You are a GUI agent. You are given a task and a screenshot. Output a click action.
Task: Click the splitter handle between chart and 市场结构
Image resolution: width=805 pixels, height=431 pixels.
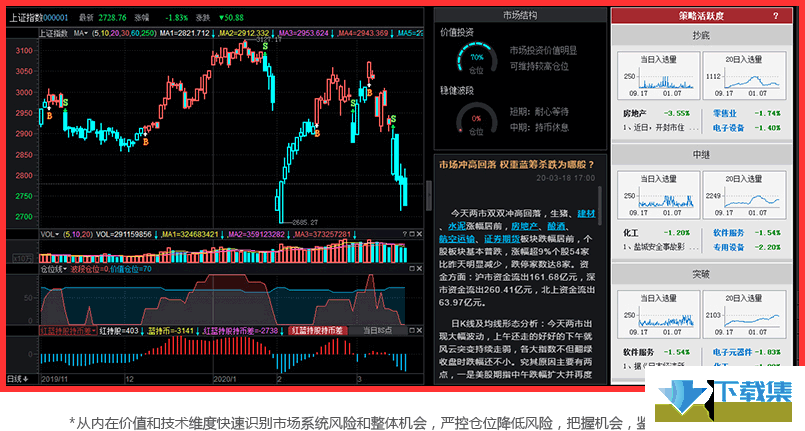(429, 195)
